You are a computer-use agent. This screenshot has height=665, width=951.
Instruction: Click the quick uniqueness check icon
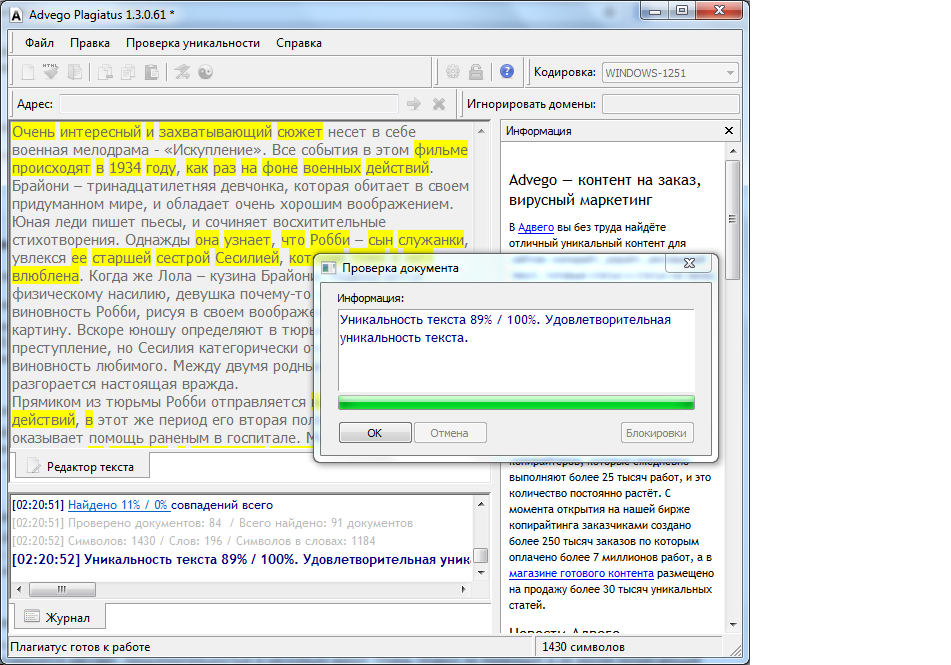tap(182, 72)
